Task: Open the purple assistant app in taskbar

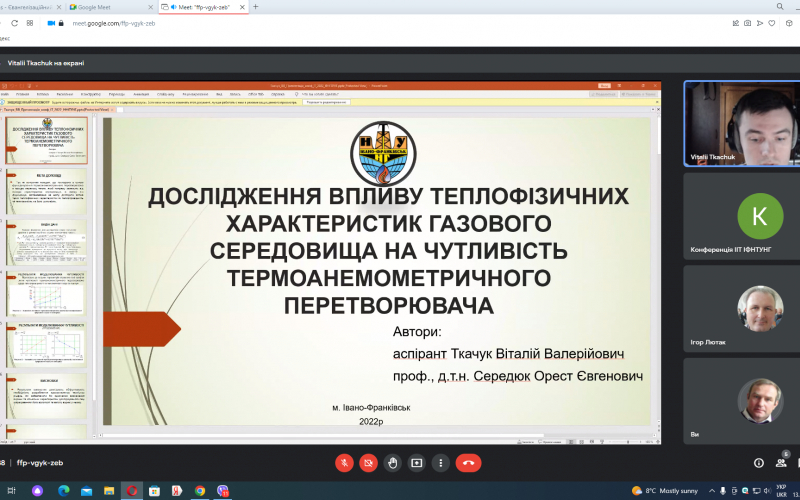Action: [x=38, y=491]
